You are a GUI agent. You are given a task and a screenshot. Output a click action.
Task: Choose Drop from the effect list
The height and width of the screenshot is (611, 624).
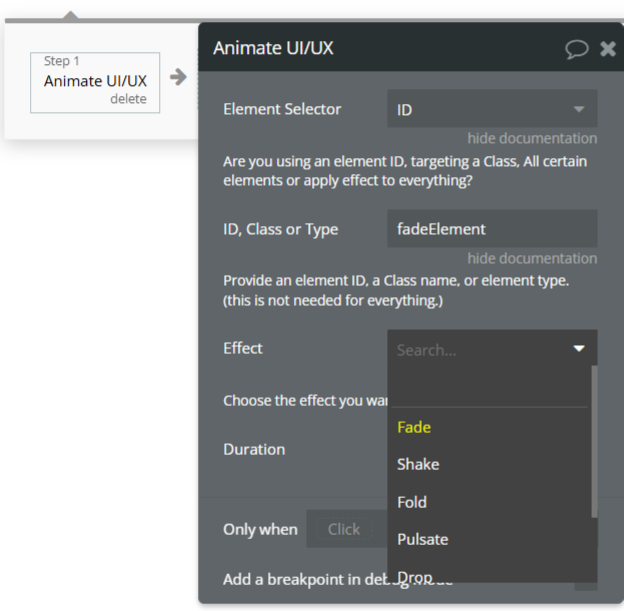click(414, 576)
